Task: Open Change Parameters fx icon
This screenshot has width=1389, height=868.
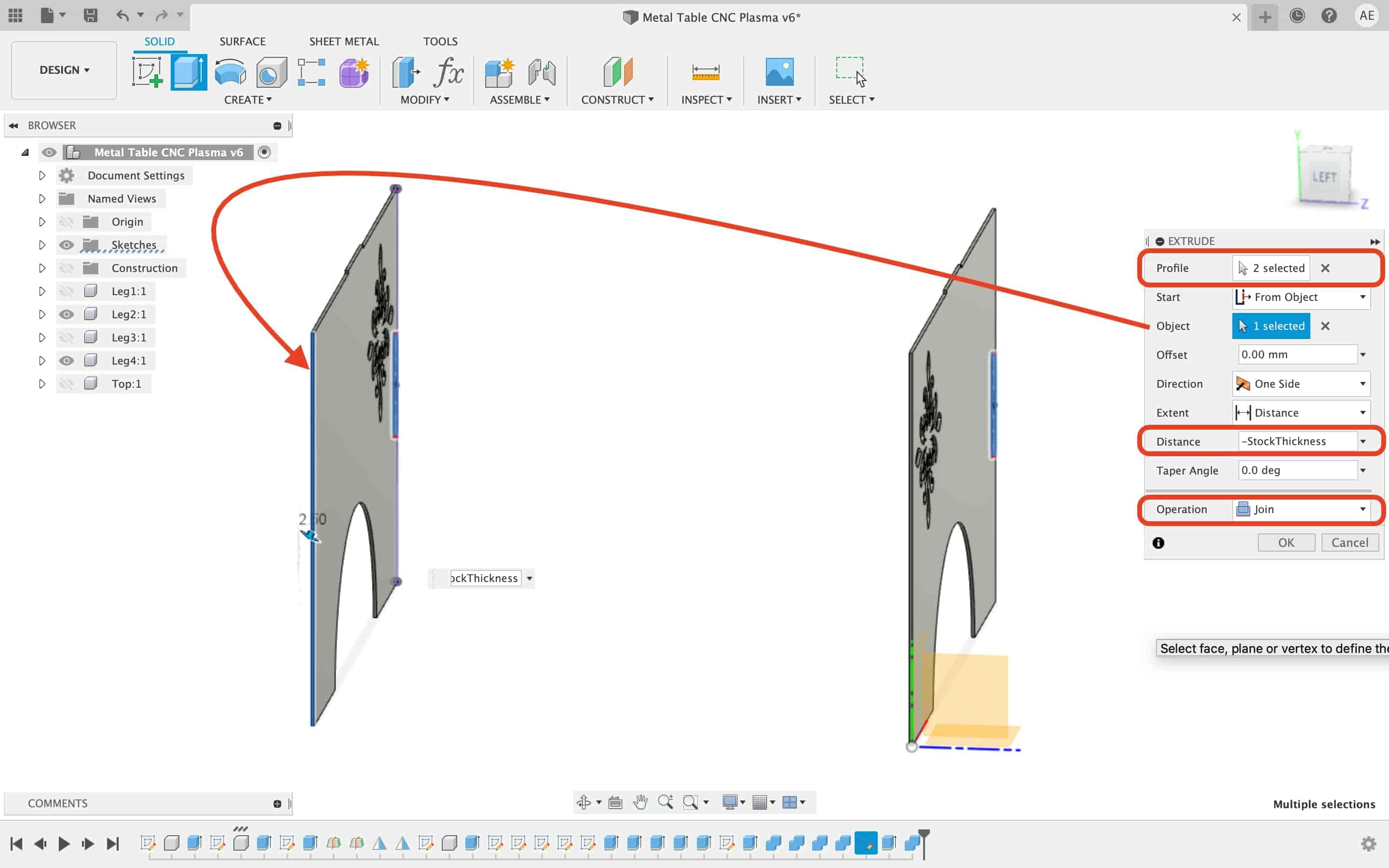Action: click(x=449, y=72)
